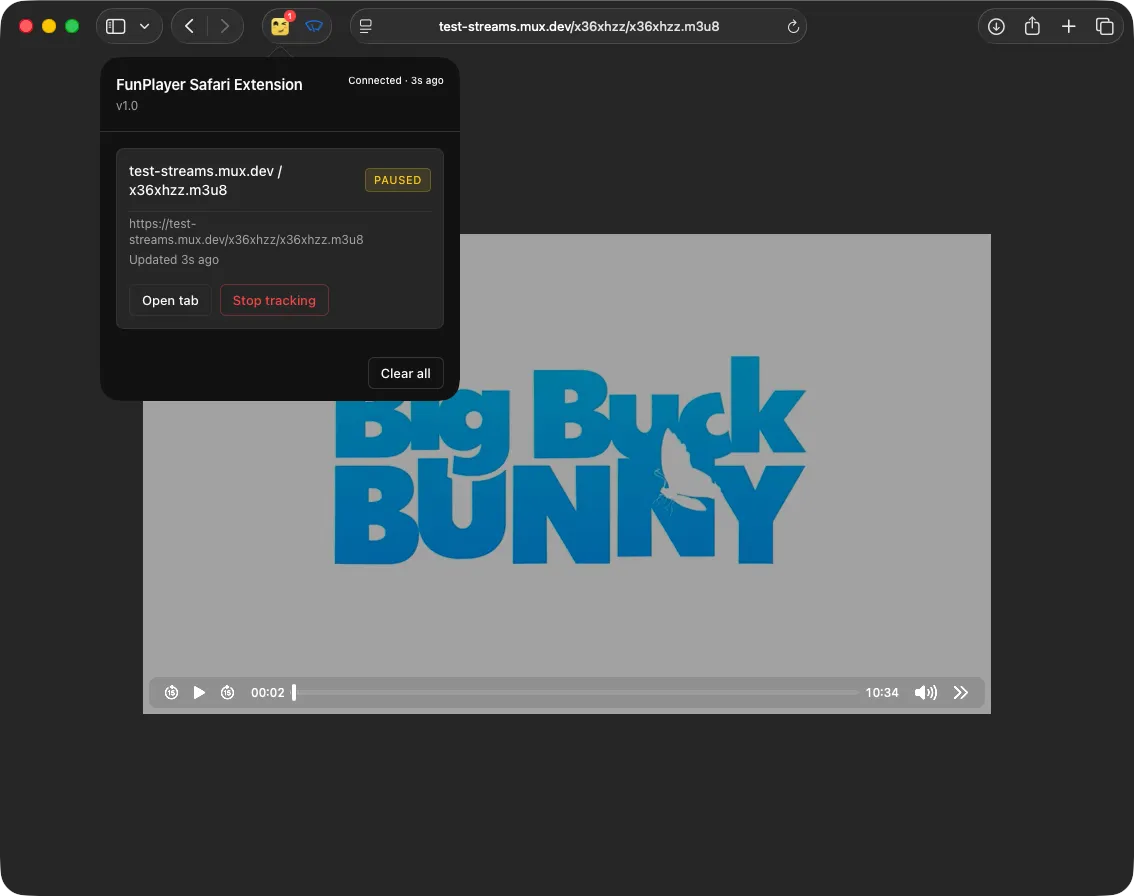Skip backward 15 seconds in the video

click(171, 692)
